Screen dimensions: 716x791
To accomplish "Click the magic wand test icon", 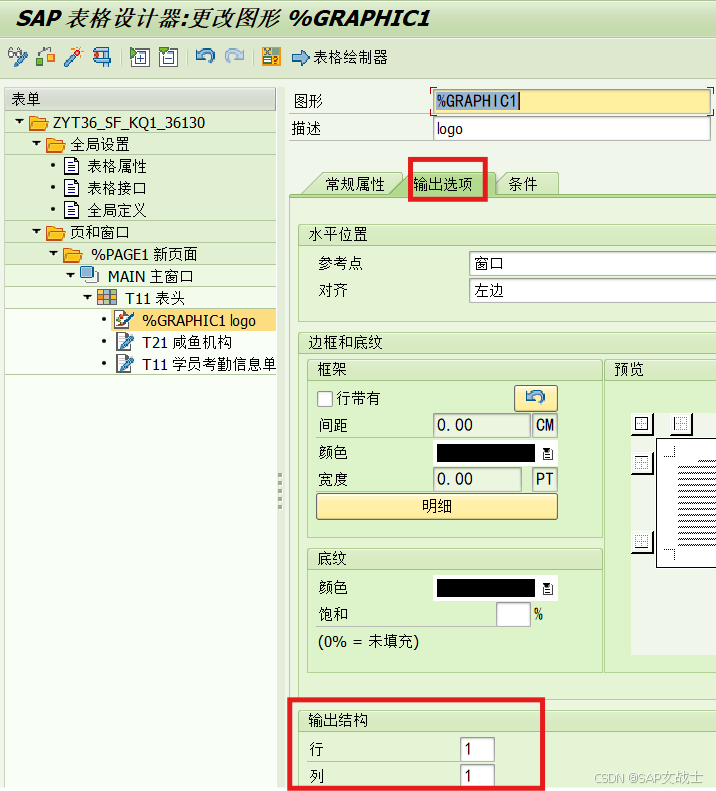I will pyautogui.click(x=73, y=57).
